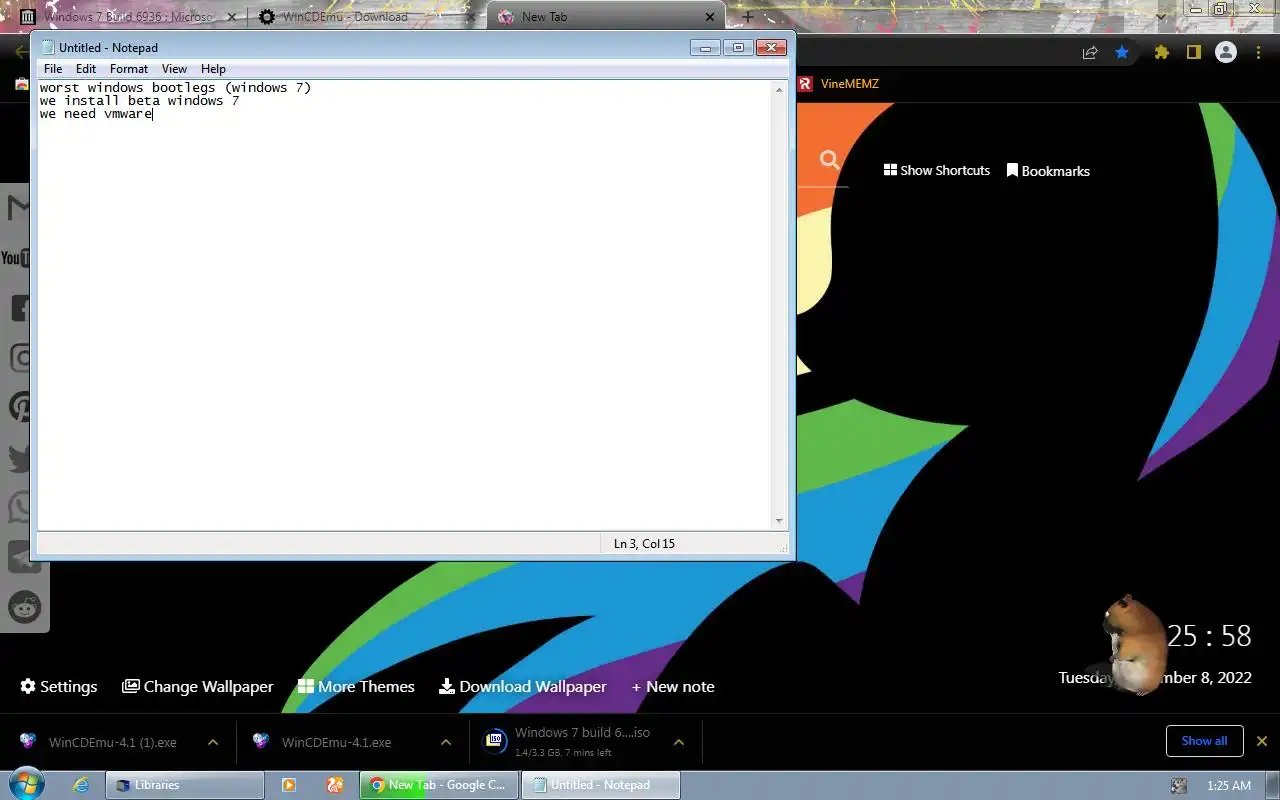1280x800 pixels.
Task: Open the Chrome three-dot menu
Action: coord(1260,53)
